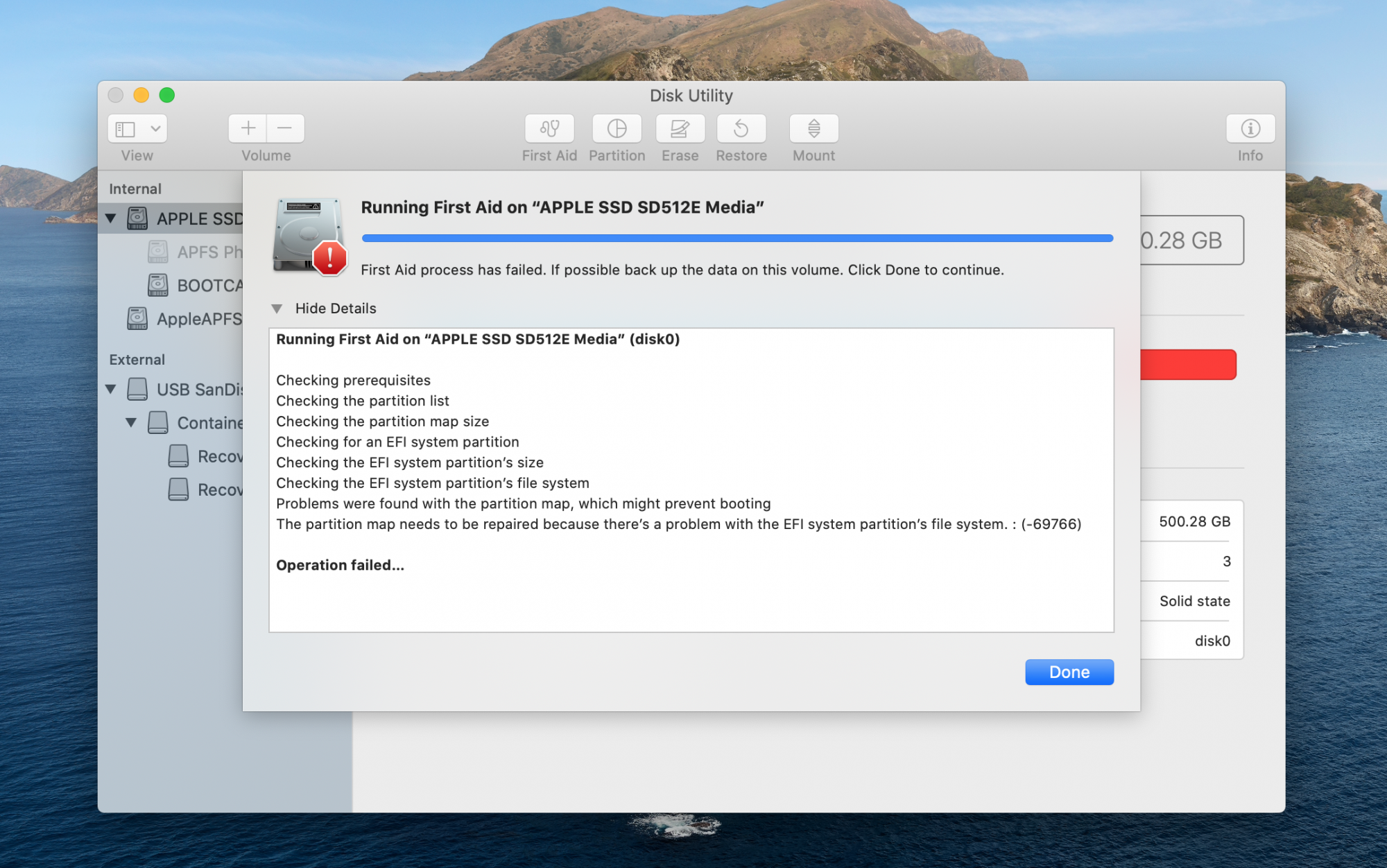This screenshot has width=1387, height=868.
Task: Click the Erase disk toolbar icon
Action: [x=680, y=128]
